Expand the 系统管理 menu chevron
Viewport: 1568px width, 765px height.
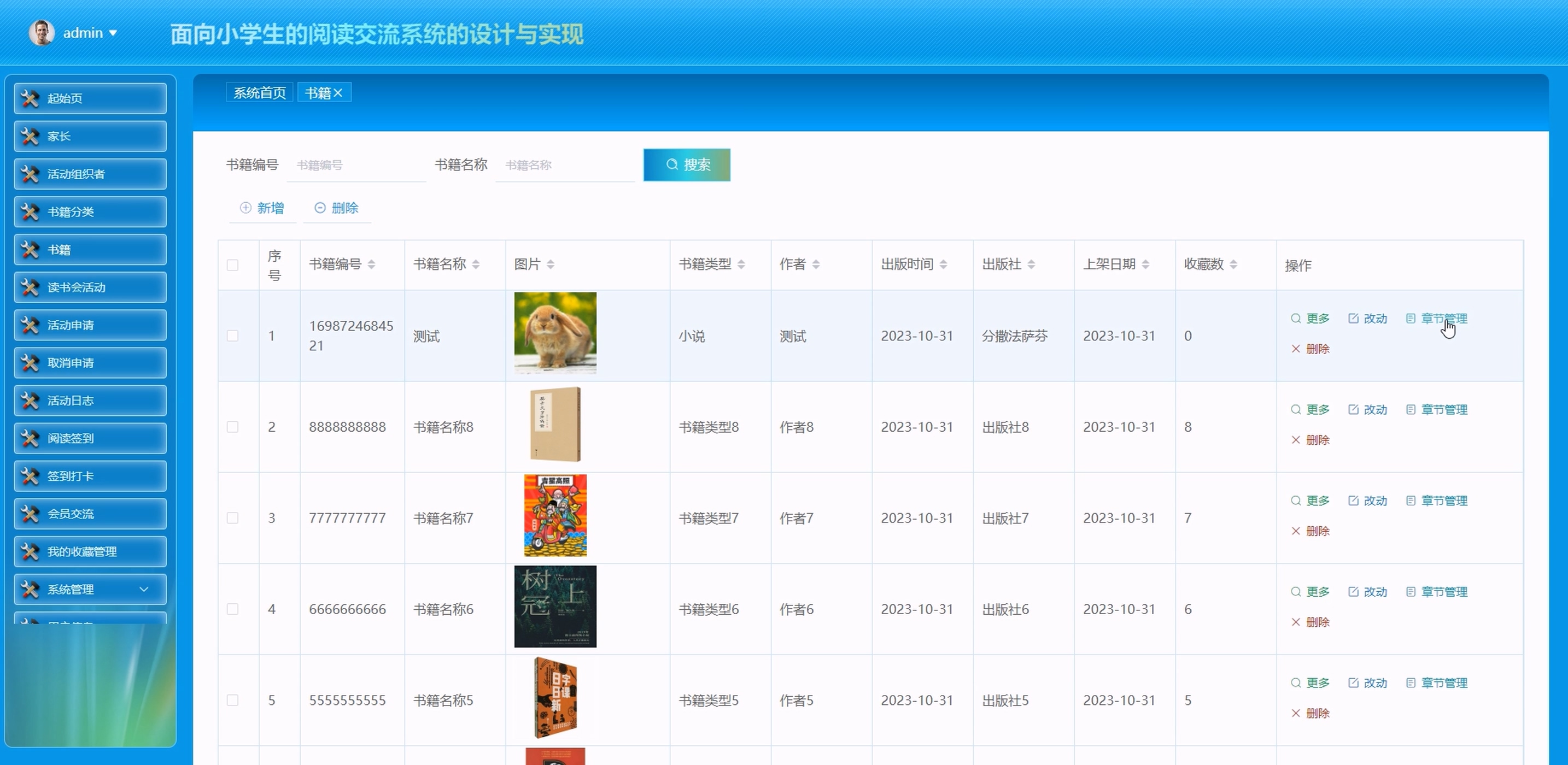tap(144, 589)
